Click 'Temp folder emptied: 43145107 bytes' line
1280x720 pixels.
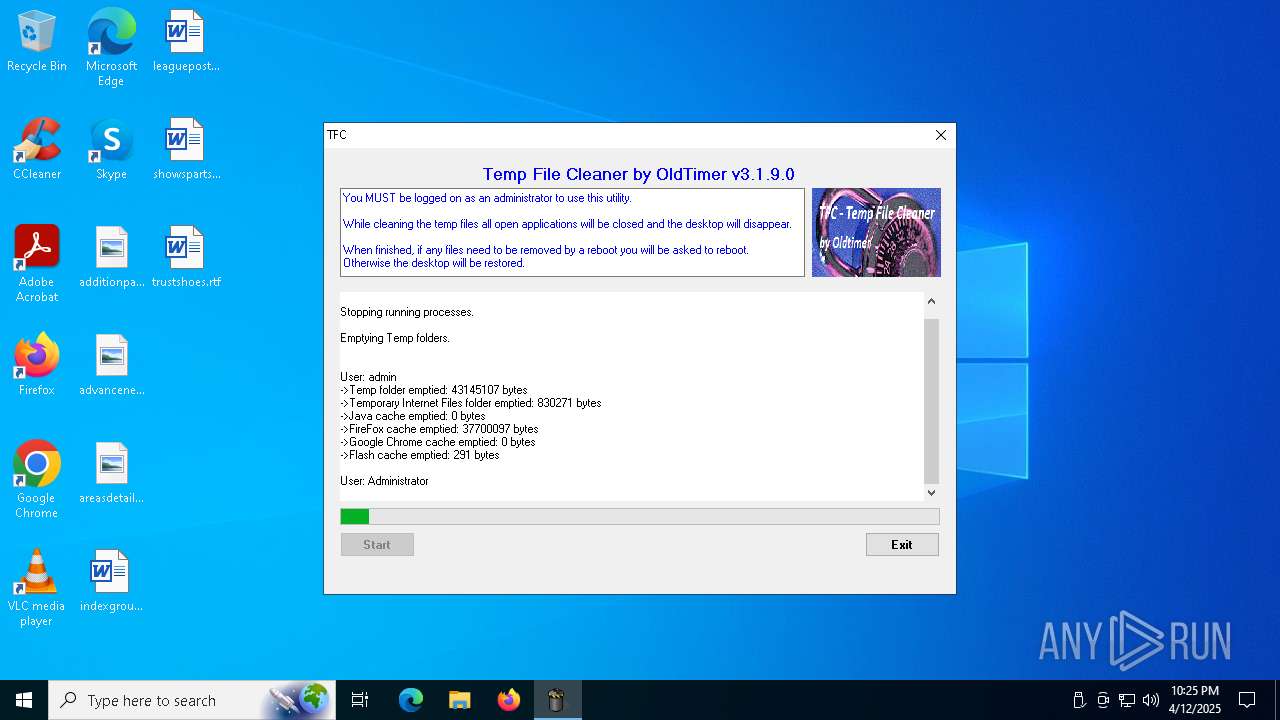point(434,390)
